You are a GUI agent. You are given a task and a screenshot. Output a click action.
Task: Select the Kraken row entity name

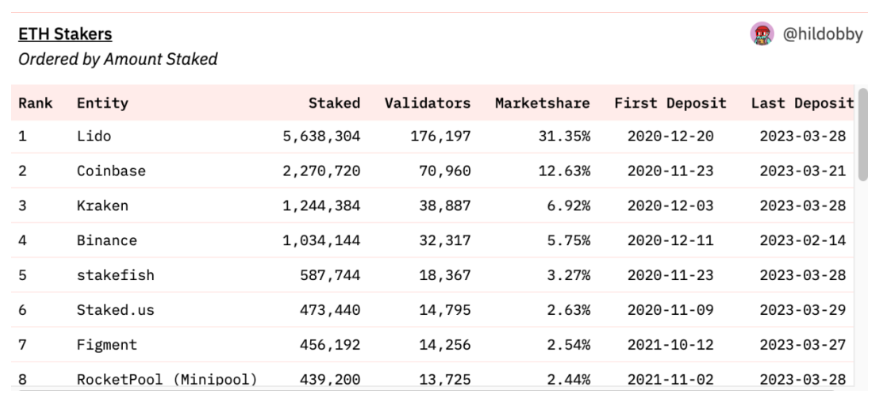click(x=102, y=205)
